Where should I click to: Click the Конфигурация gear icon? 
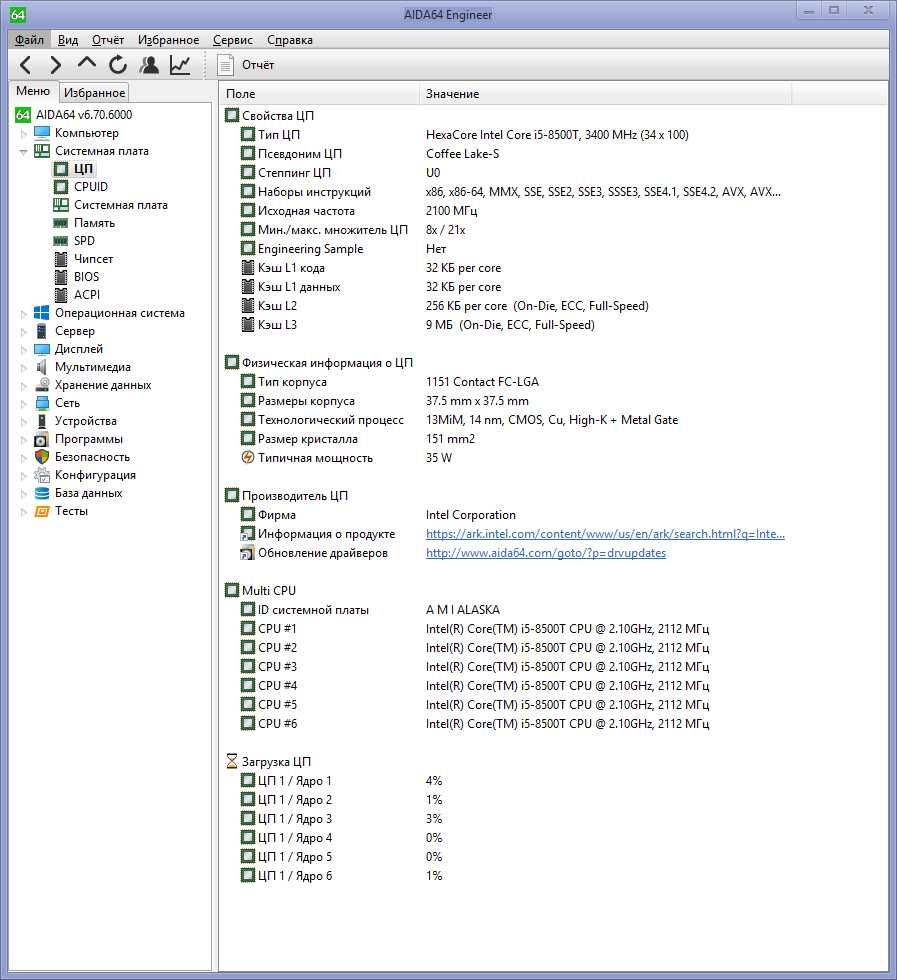[42, 475]
